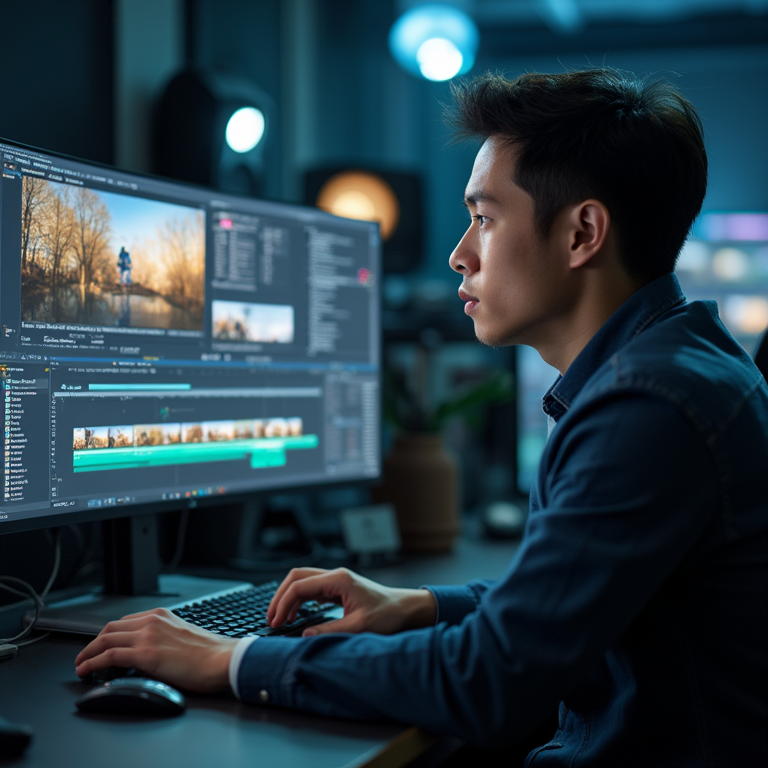Click the red round icon in the right panel
The image size is (768, 768).
point(363,276)
